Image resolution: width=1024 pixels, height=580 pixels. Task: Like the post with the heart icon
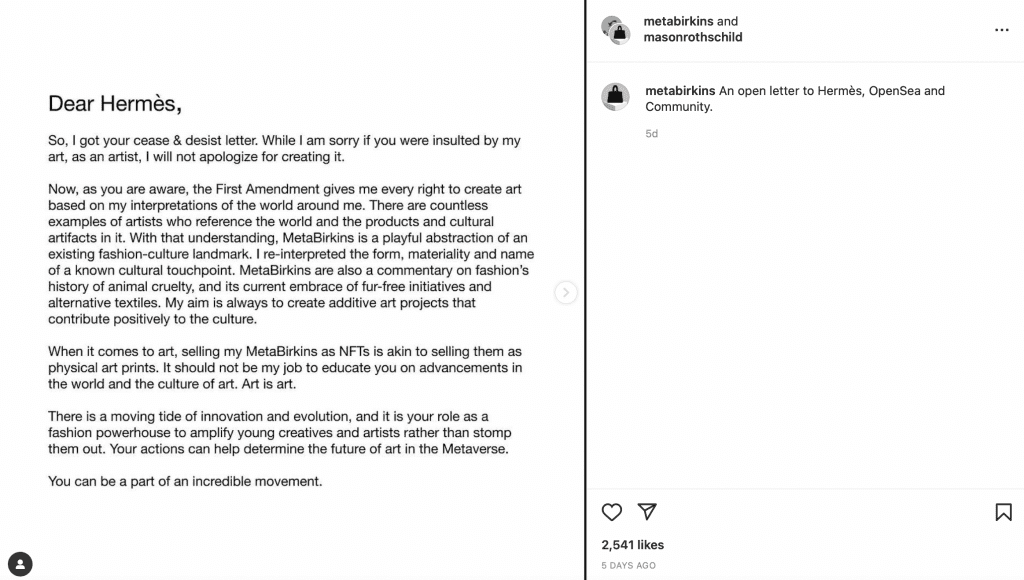coord(612,512)
